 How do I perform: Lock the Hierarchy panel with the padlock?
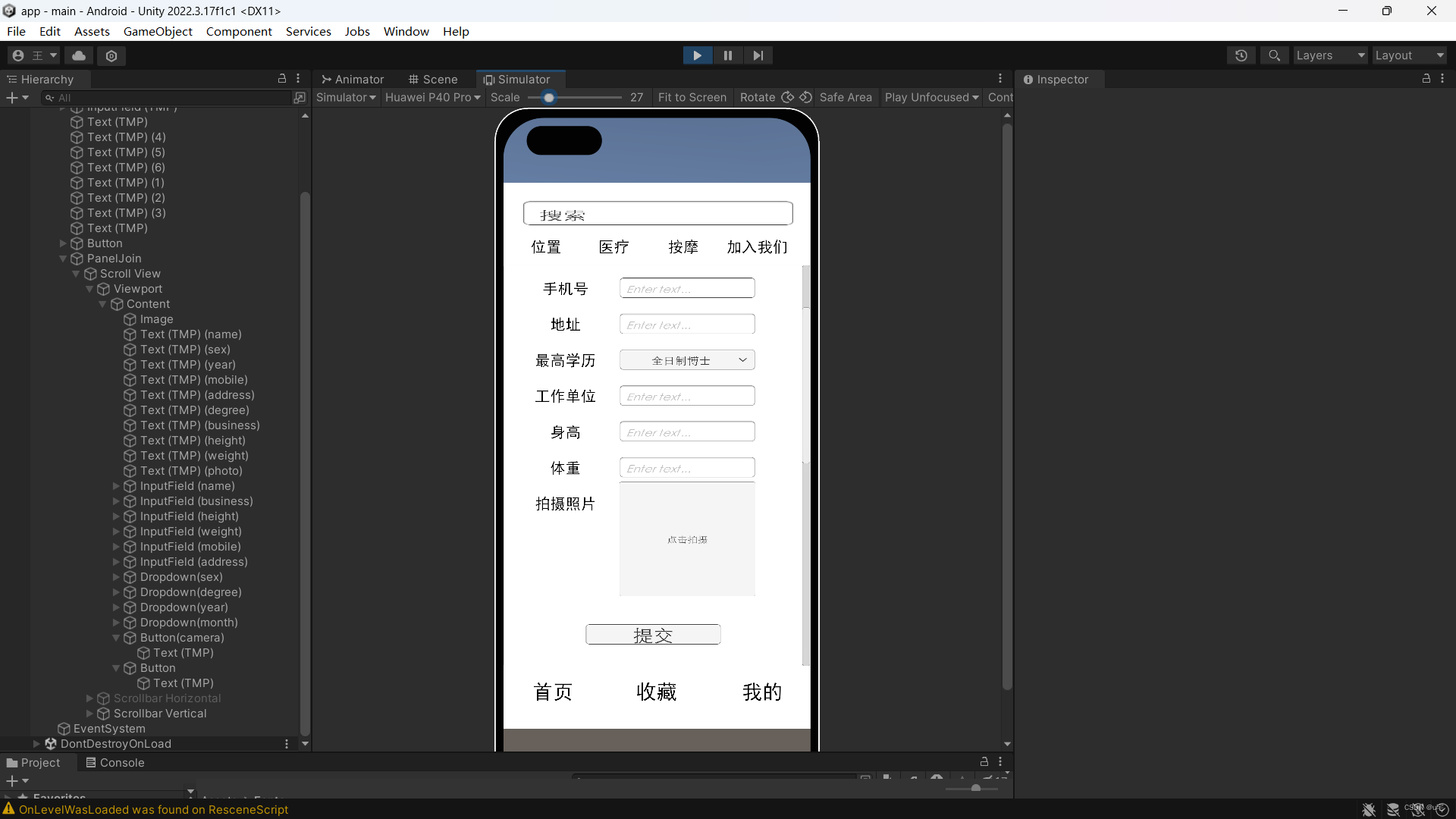click(281, 79)
